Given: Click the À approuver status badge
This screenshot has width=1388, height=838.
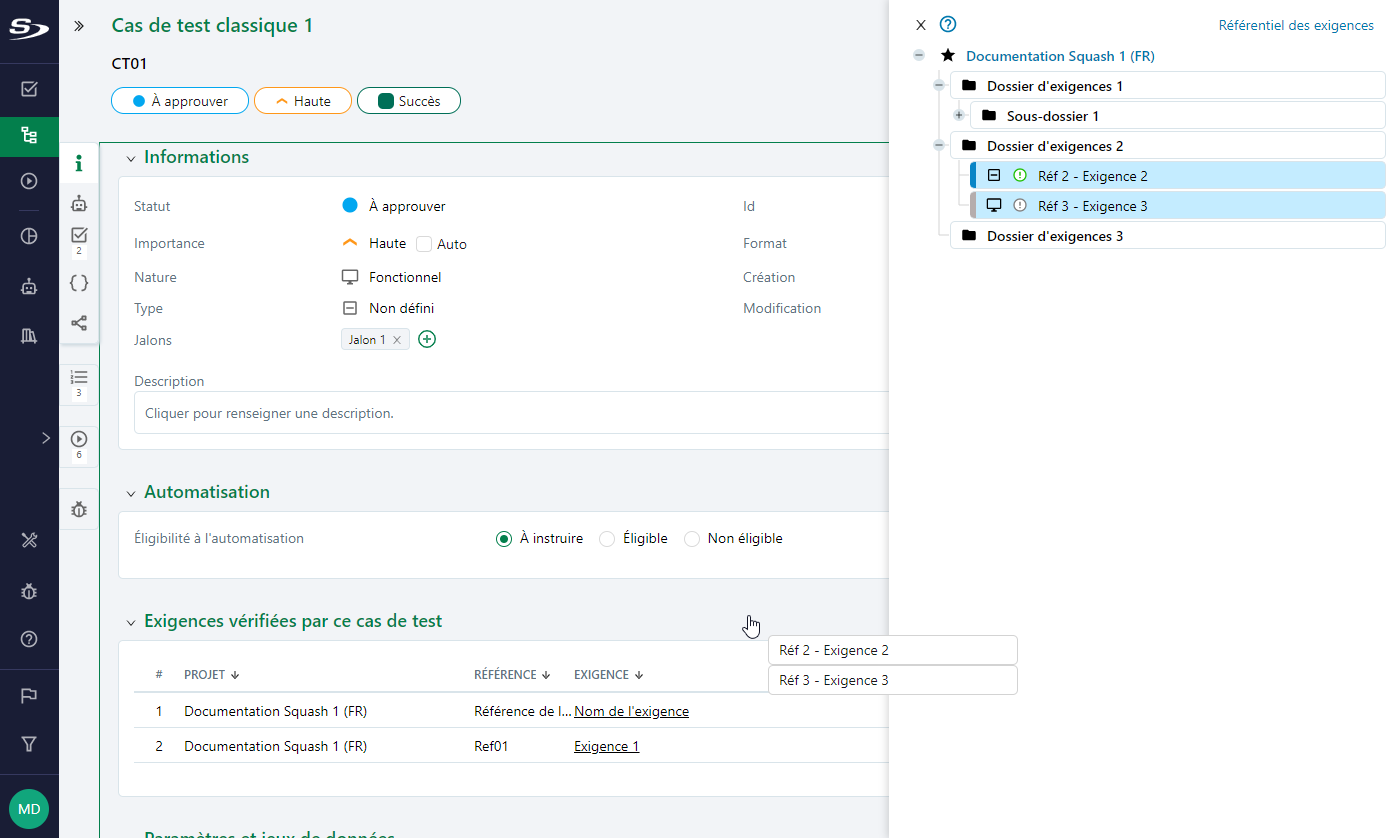Looking at the screenshot, I should click(180, 101).
